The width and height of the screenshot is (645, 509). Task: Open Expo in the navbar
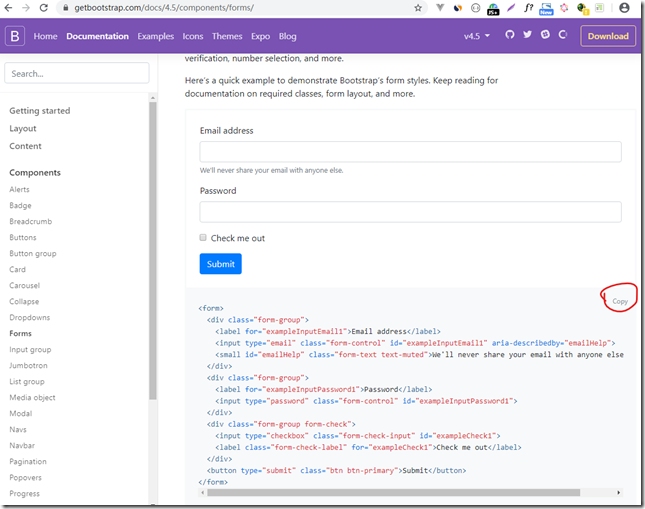pos(260,36)
